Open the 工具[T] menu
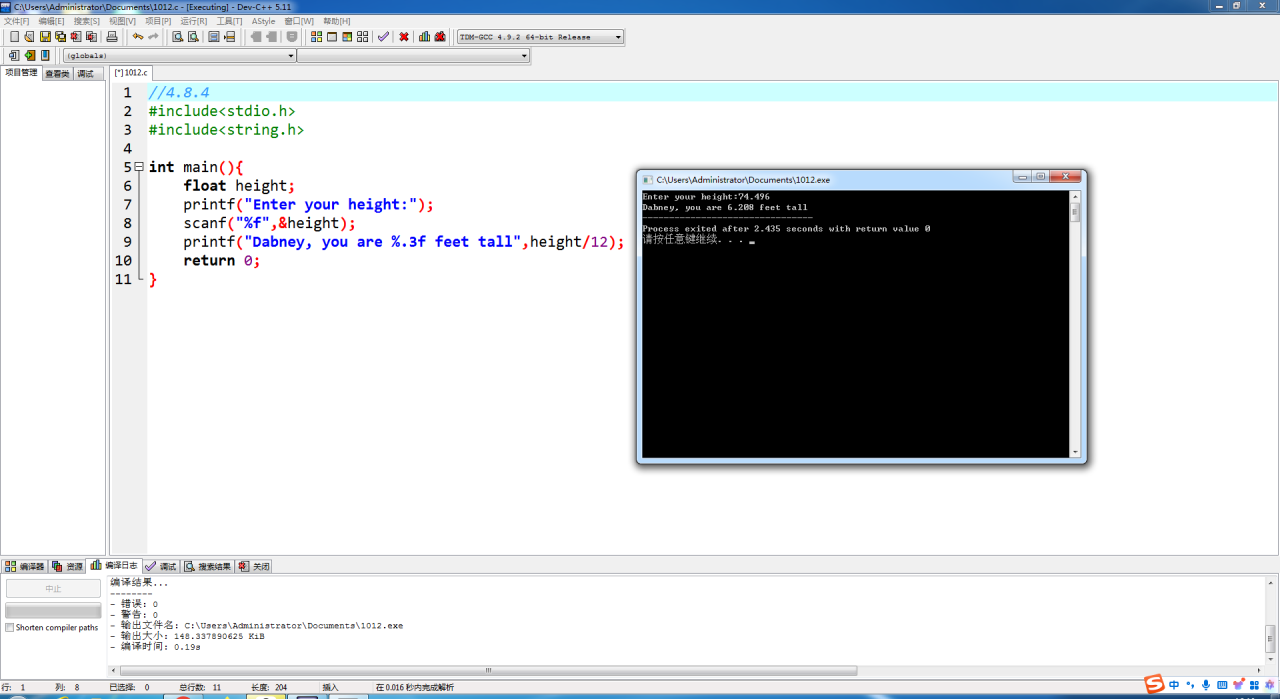Image resolution: width=1280 pixels, height=699 pixels. tap(230, 21)
